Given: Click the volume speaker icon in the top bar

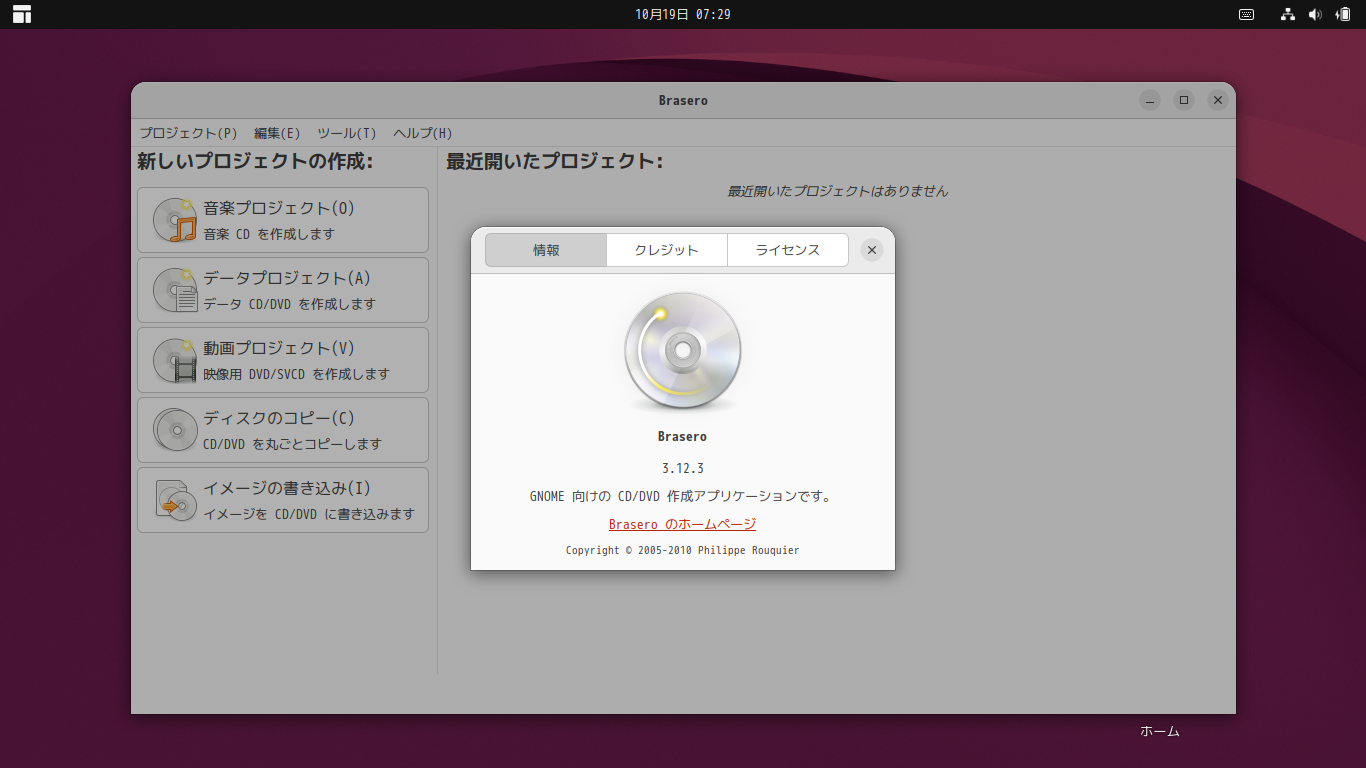Looking at the screenshot, I should click(x=1315, y=14).
